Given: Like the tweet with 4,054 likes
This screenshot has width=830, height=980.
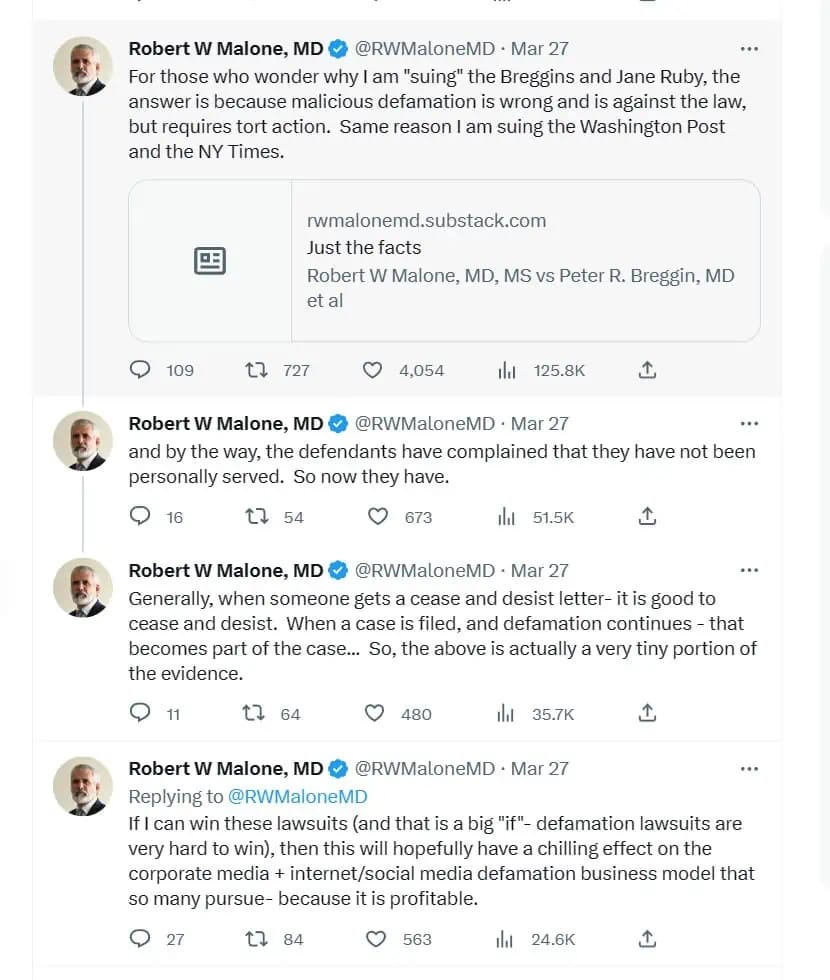Looking at the screenshot, I should click(x=372, y=370).
